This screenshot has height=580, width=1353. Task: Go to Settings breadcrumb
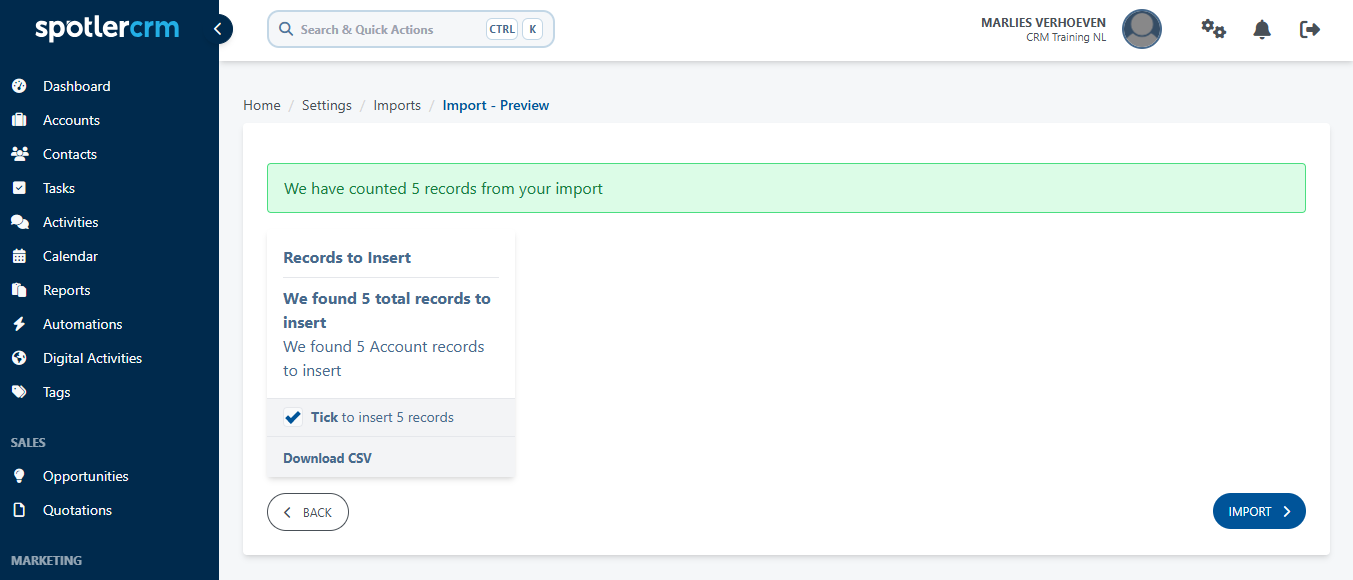tap(327, 105)
